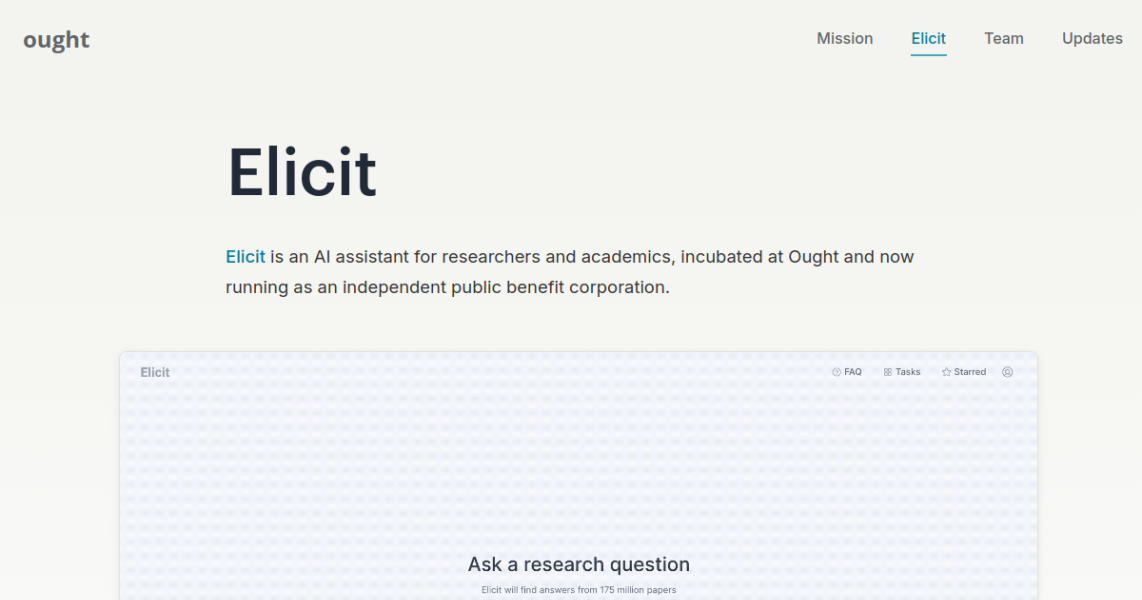
Task: Click the ought logo in the header
Action: pyautogui.click(x=57, y=39)
